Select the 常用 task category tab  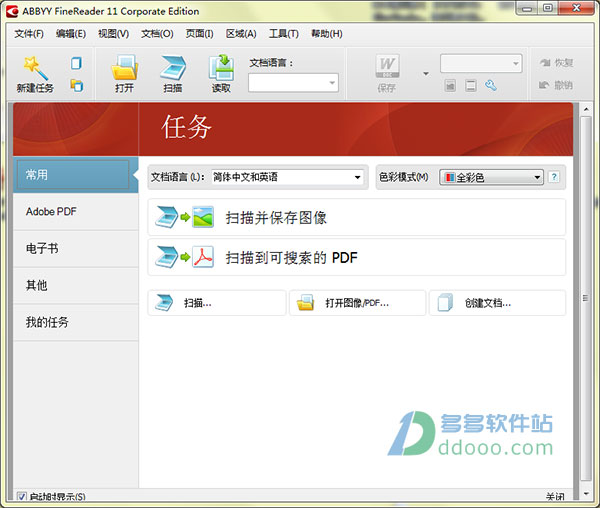pos(75,175)
